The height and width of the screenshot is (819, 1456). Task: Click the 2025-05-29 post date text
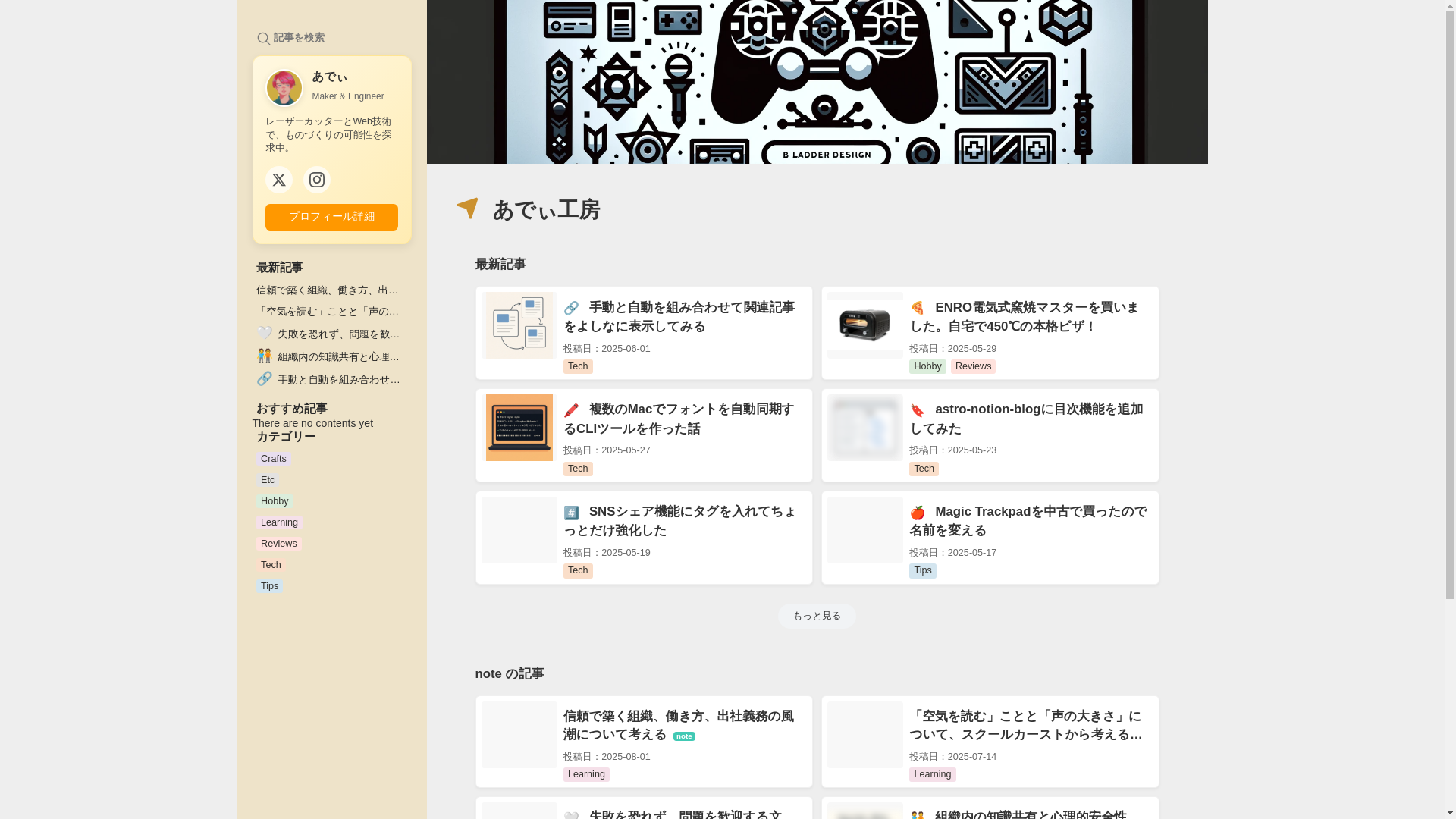tap(953, 349)
